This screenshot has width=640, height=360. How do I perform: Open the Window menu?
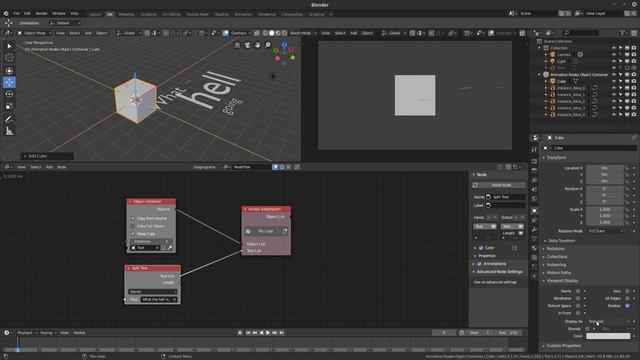click(59, 13)
